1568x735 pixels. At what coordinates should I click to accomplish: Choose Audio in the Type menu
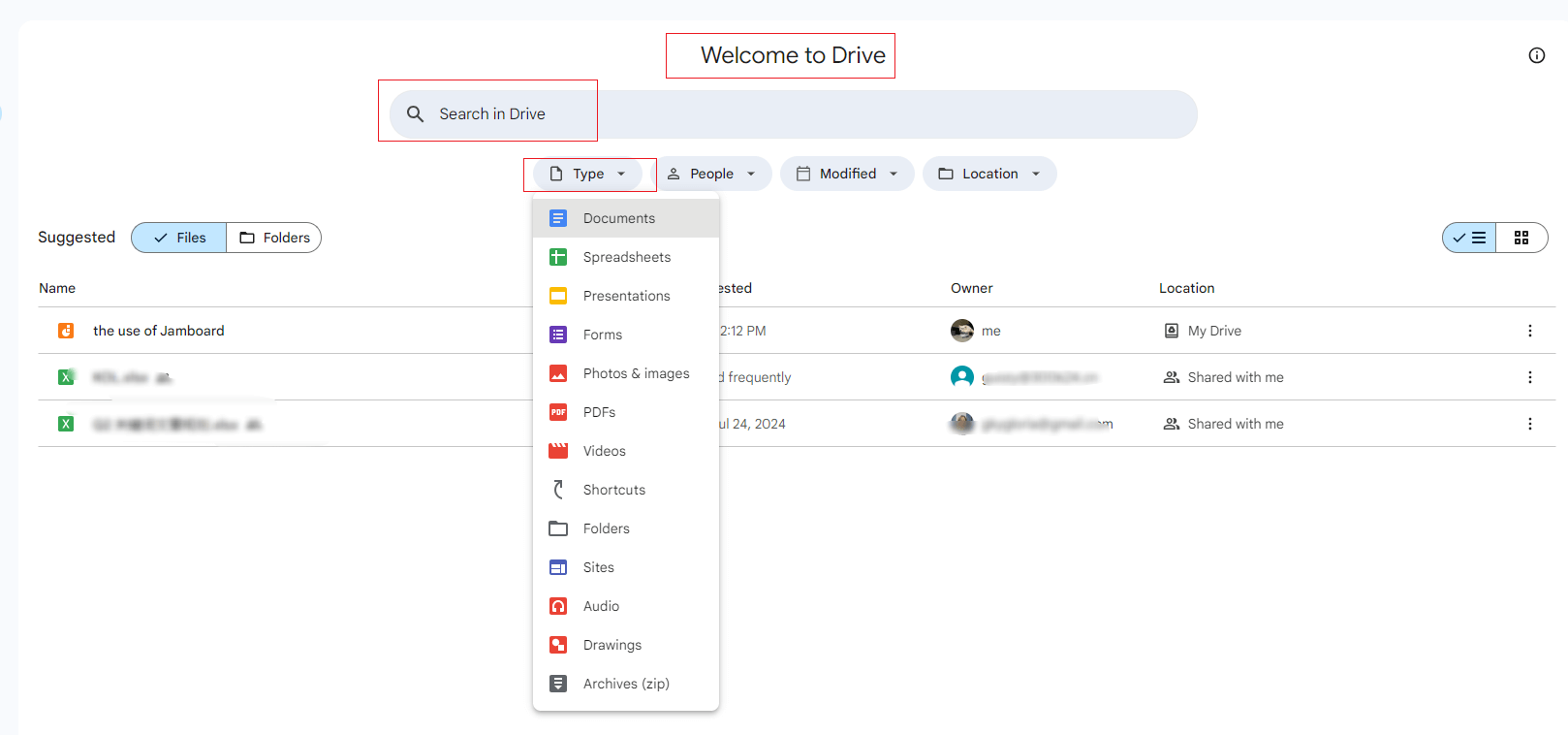626,606
